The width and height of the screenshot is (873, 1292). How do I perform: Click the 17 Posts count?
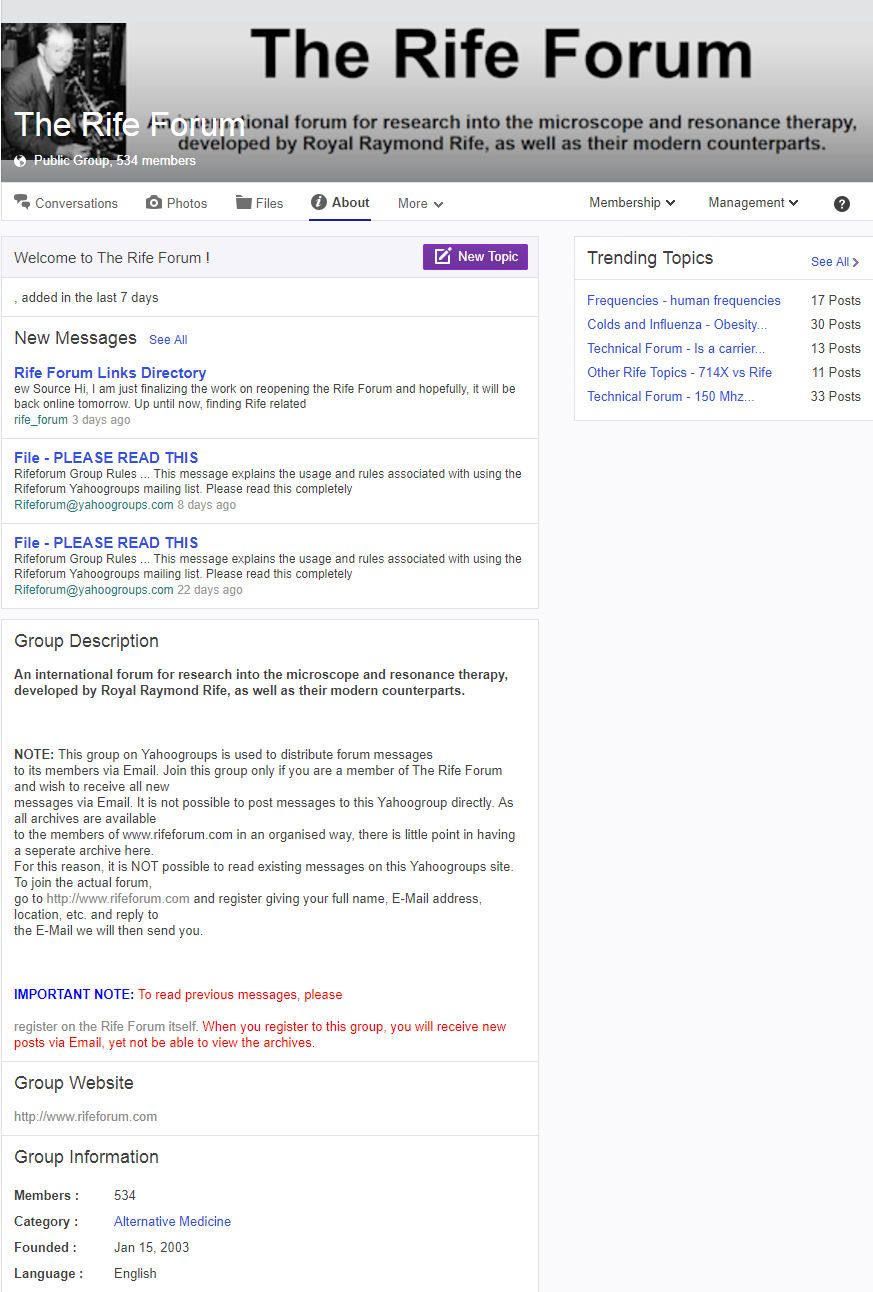pyautogui.click(x=836, y=300)
